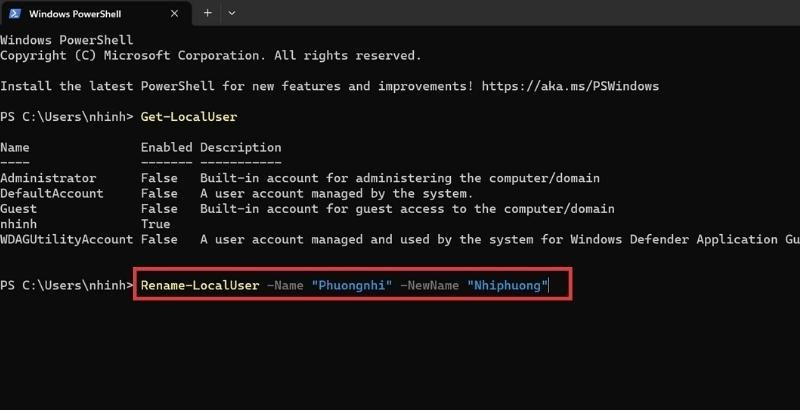This screenshot has height=410, width=800.
Task: Click the Rename-LocalUser command text
Action: pyautogui.click(x=200, y=285)
